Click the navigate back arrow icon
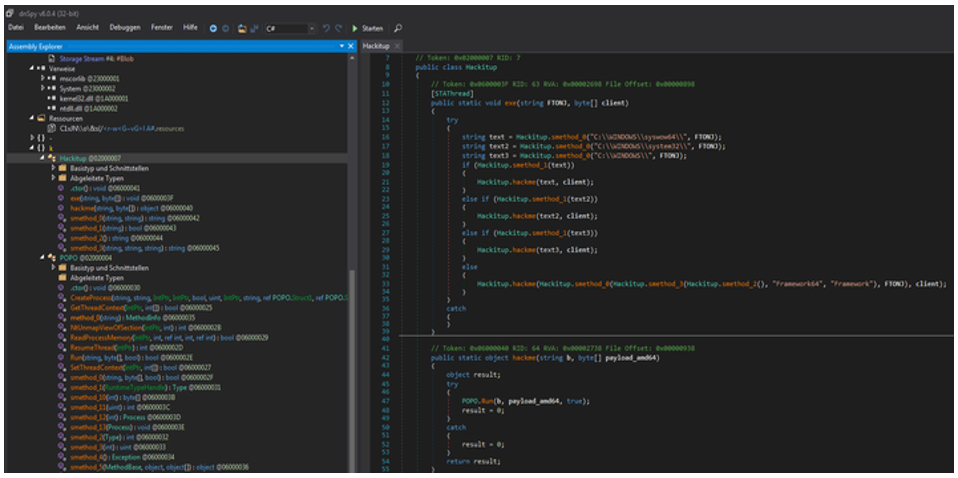Image resolution: width=958 pixels, height=478 pixels. [x=213, y=28]
